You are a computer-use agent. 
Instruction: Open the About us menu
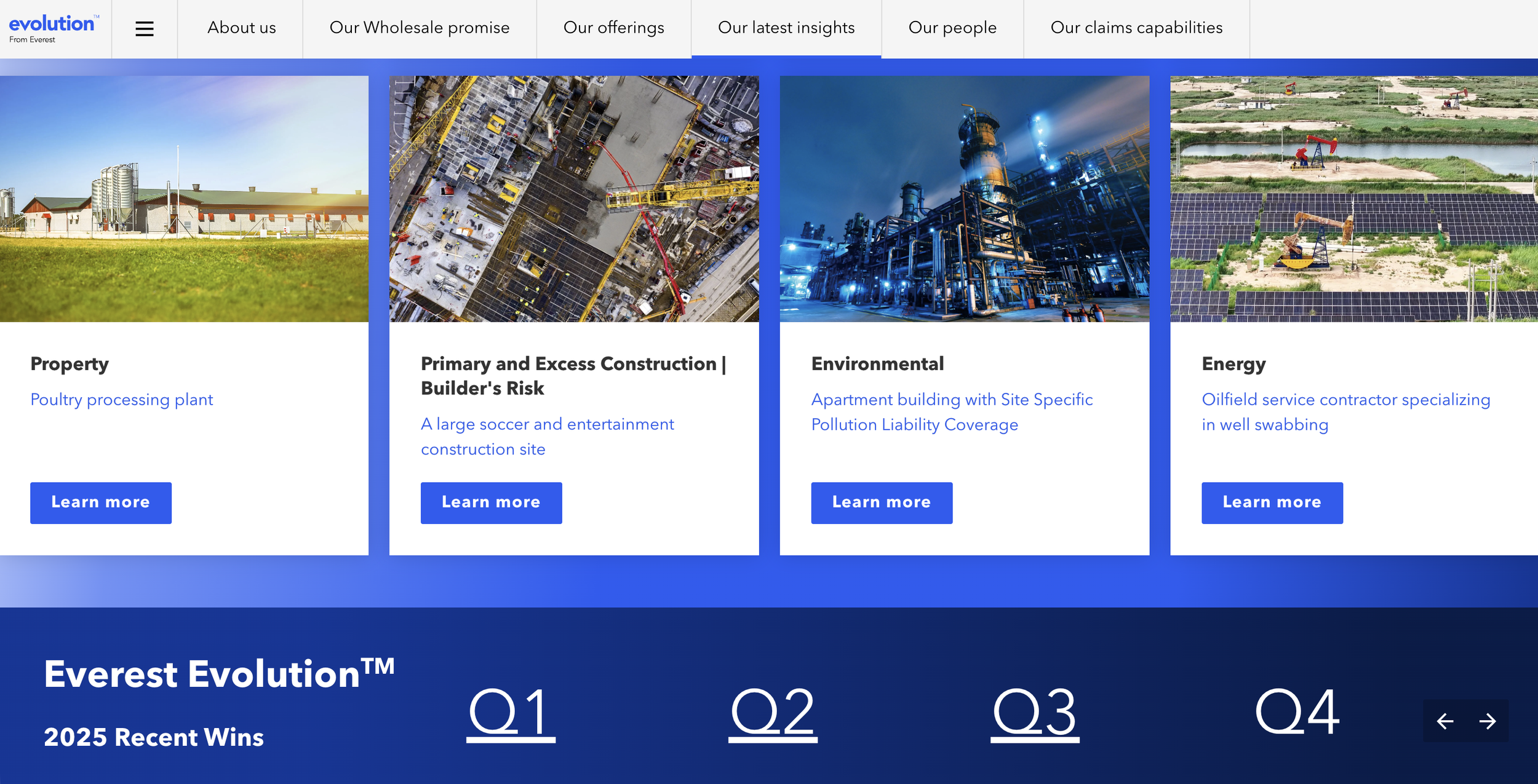click(241, 28)
